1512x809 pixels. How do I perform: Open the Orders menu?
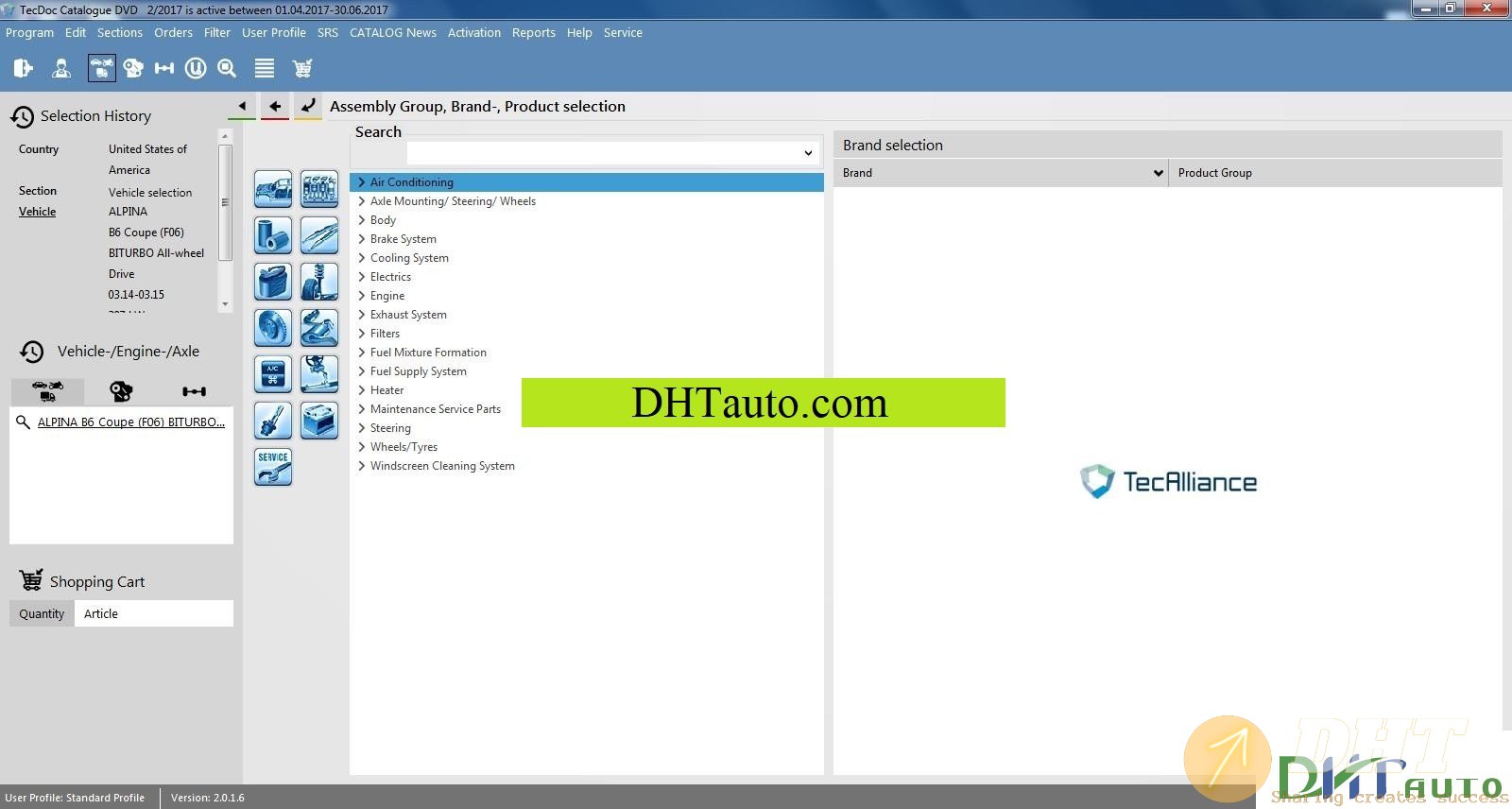173,32
